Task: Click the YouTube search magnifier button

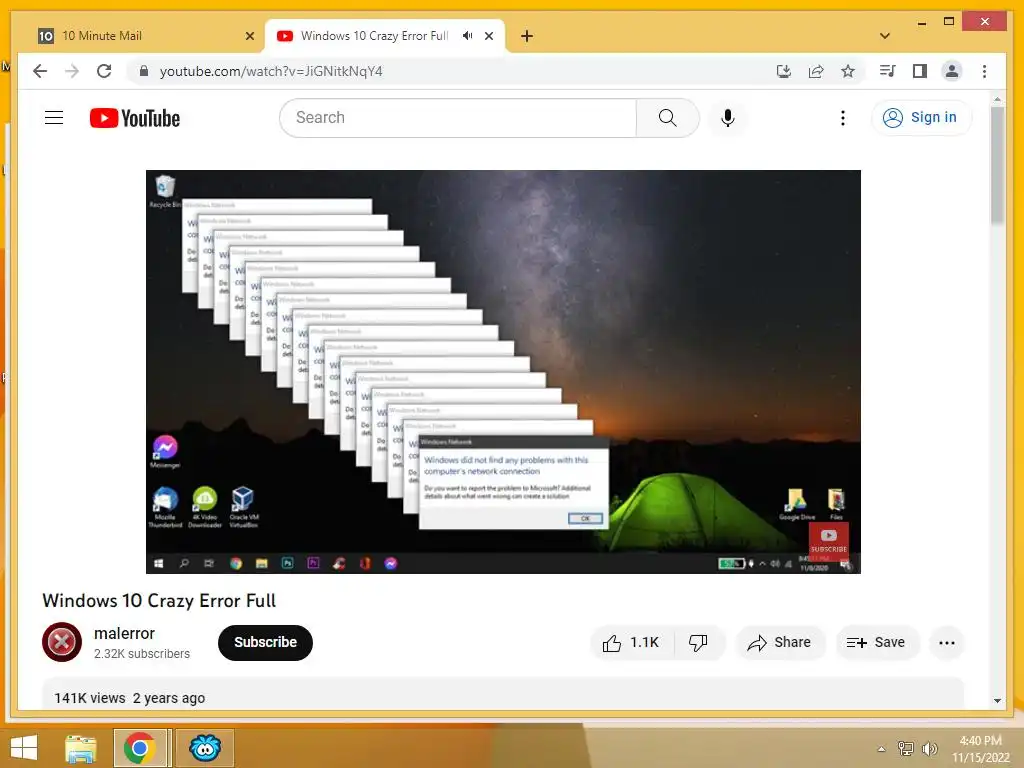Action: click(667, 118)
